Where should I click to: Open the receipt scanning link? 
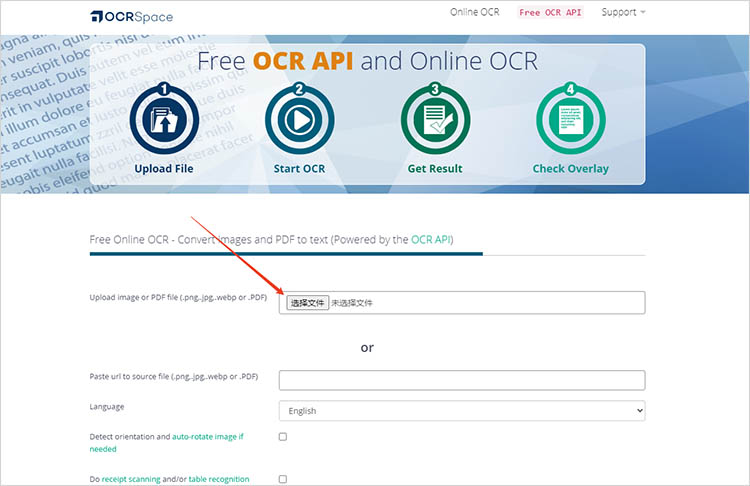pos(131,479)
